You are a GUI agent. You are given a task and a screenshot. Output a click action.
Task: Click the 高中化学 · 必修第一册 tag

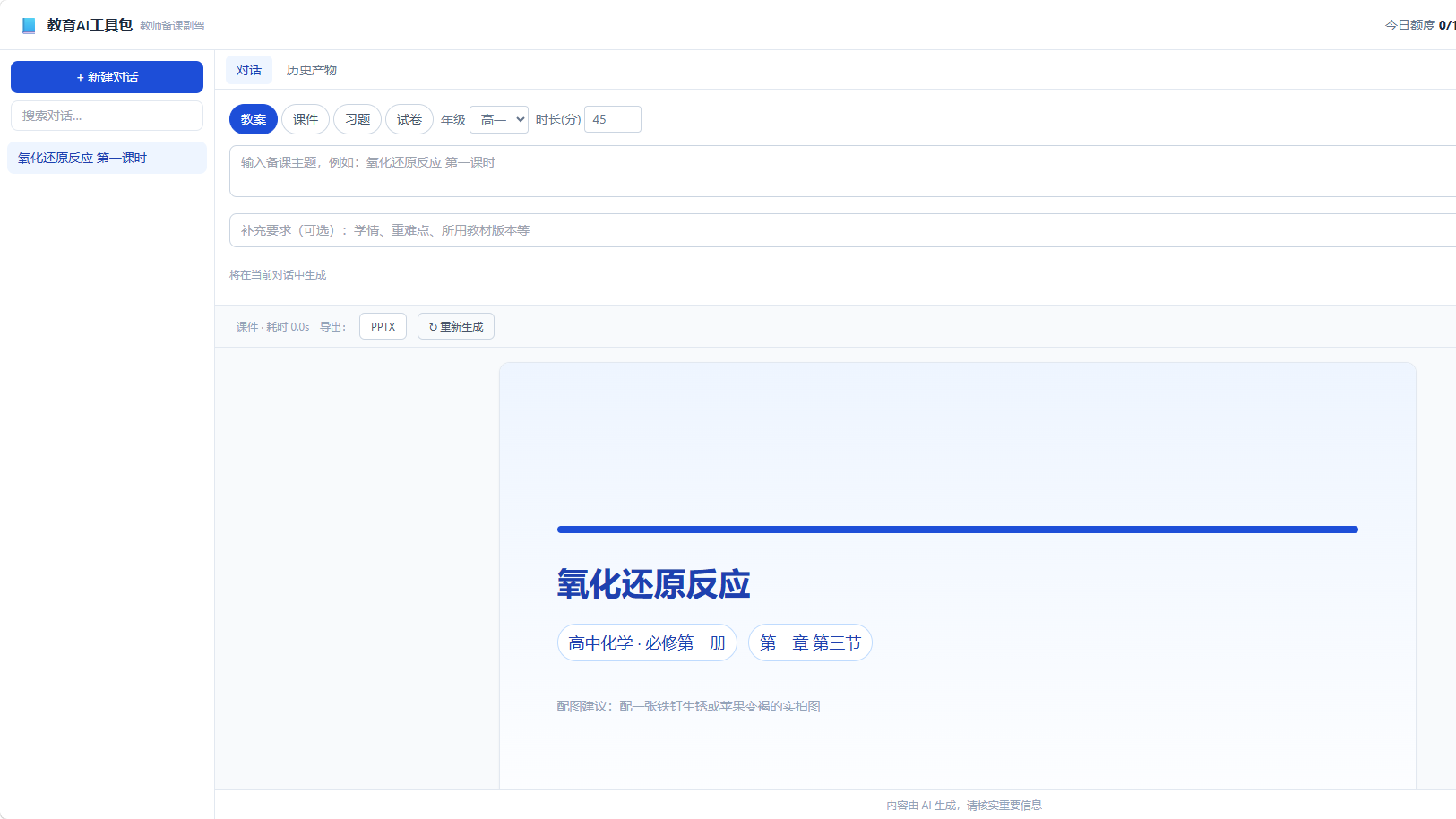coord(647,642)
